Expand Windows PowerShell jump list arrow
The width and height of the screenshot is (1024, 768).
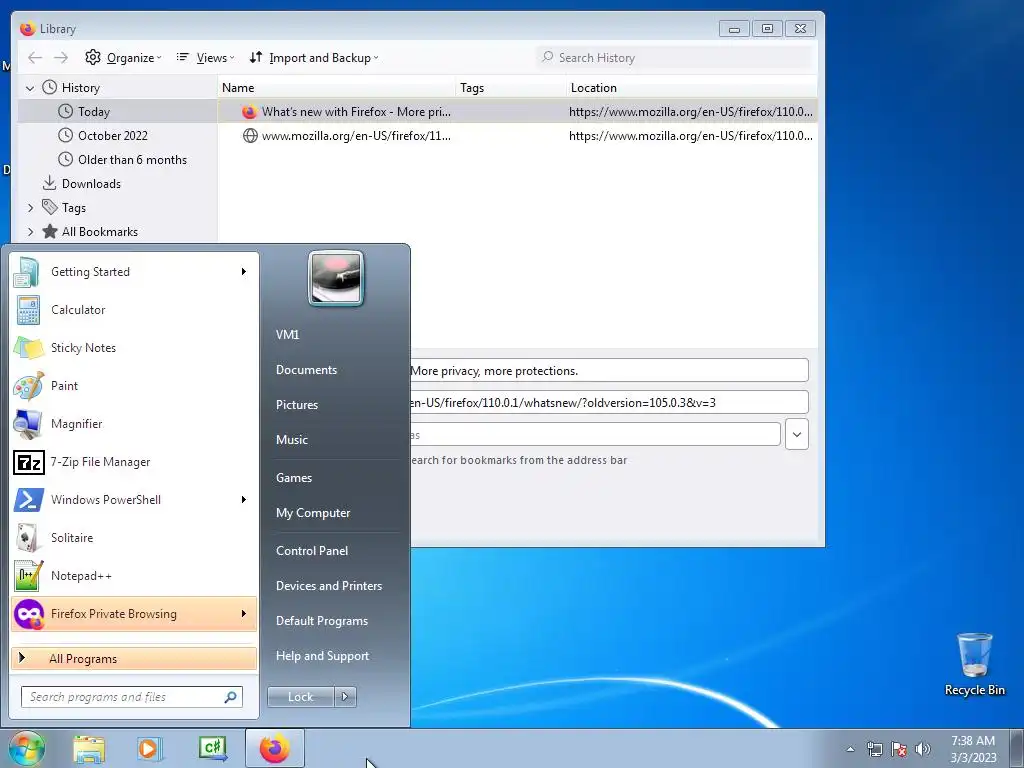pos(244,500)
